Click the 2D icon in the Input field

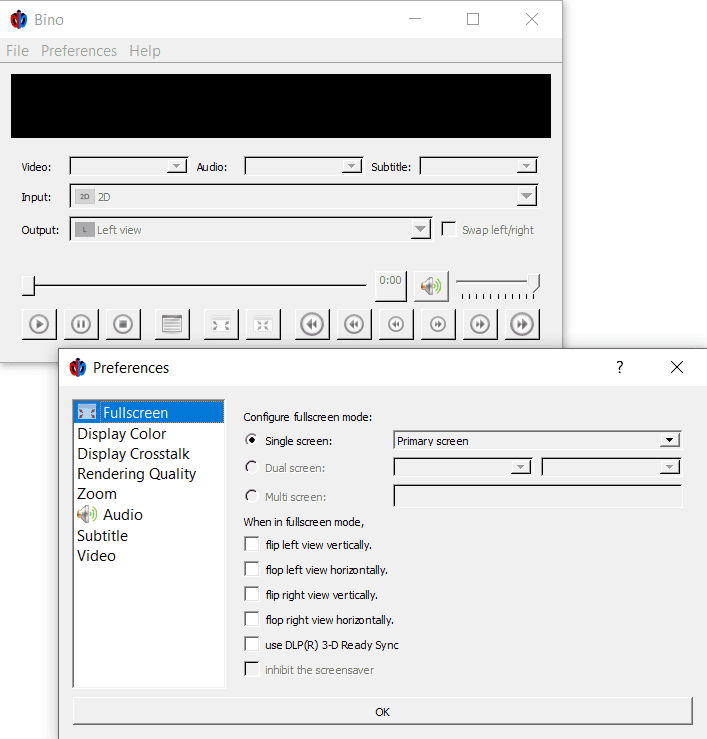click(84, 197)
